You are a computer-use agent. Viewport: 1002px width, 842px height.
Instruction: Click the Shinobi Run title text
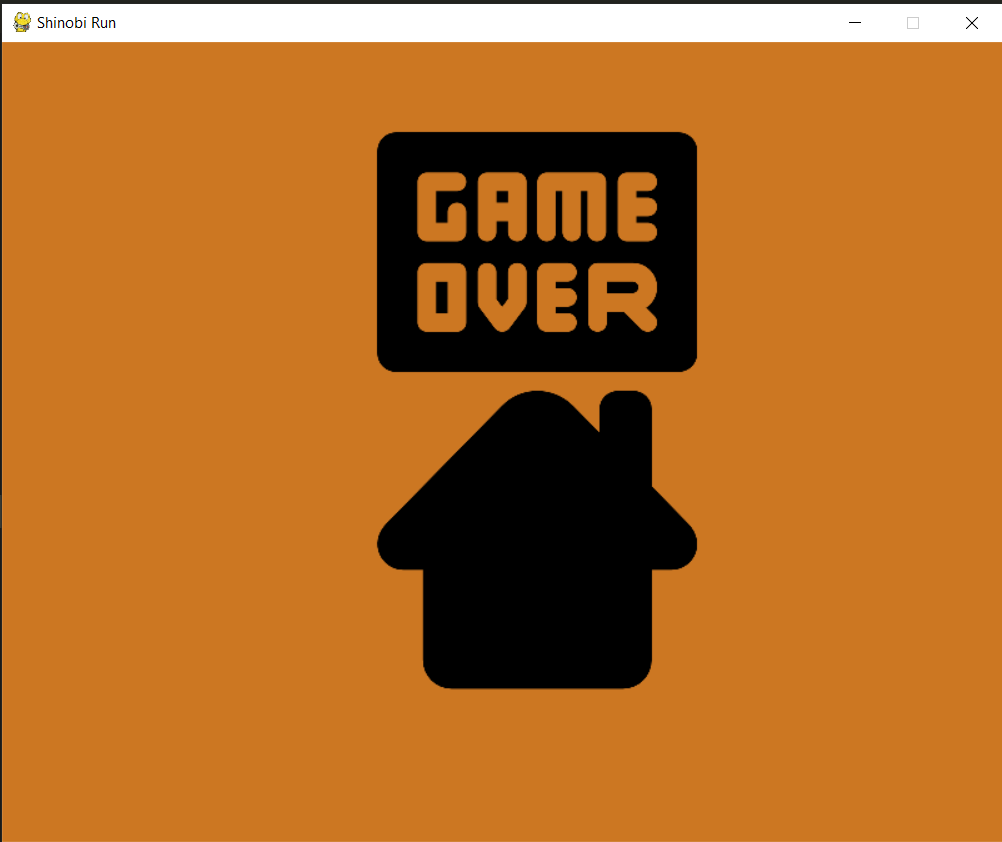(76, 23)
